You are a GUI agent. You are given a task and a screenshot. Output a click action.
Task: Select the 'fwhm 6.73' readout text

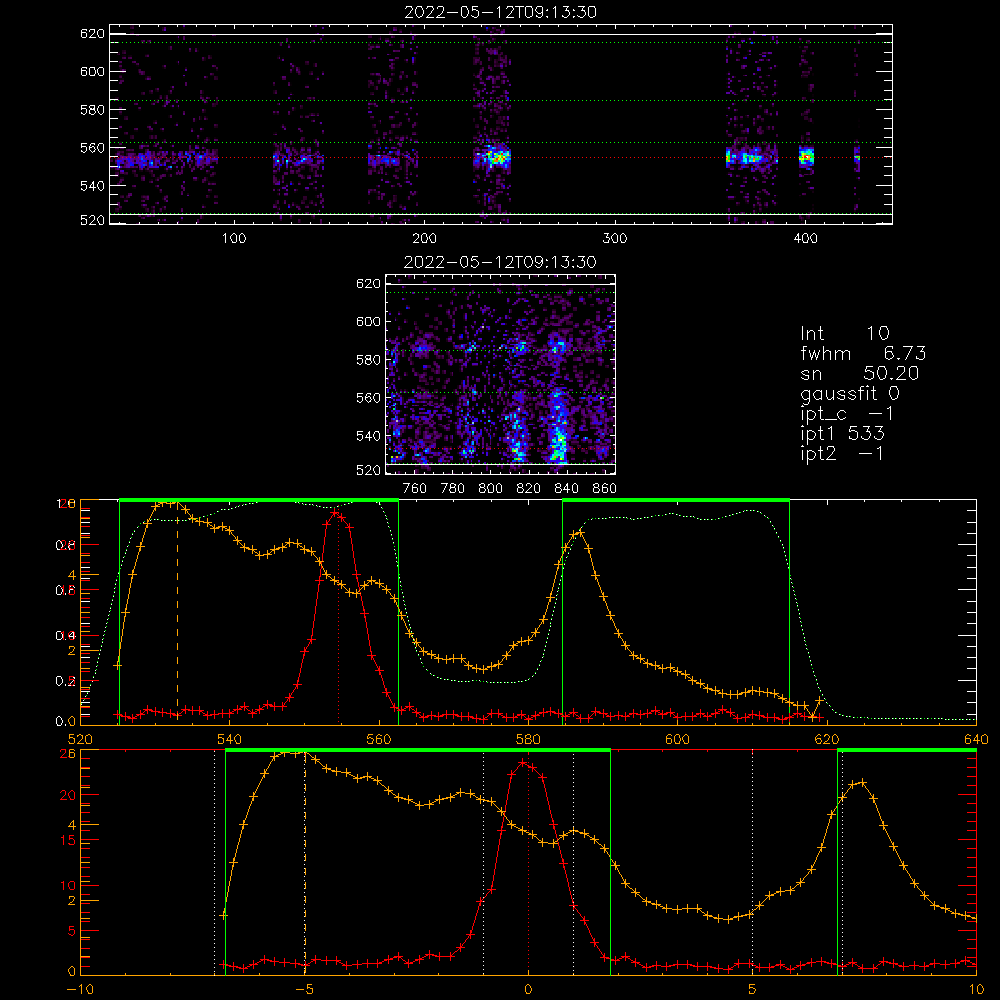point(863,353)
